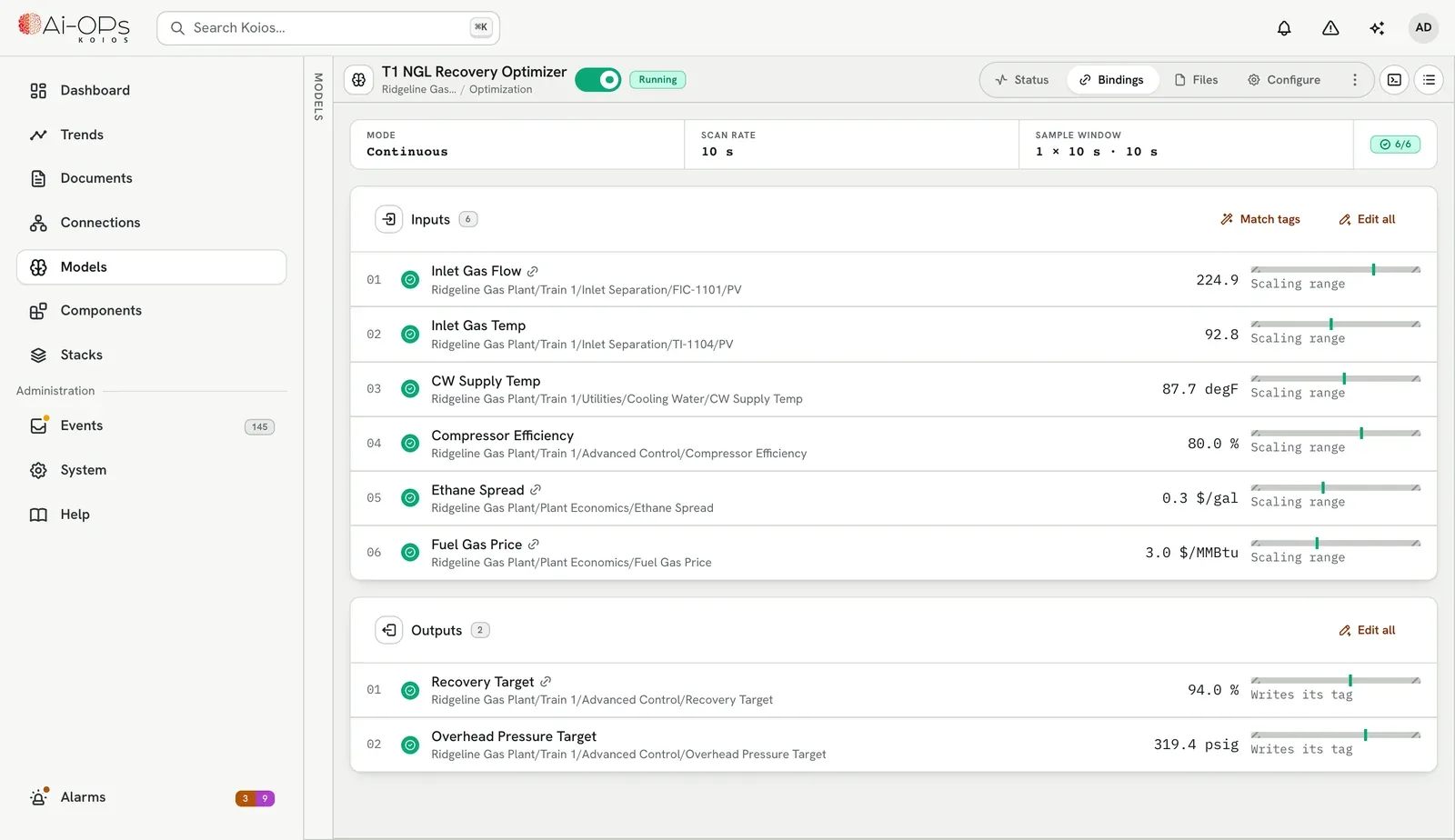Click the Recovery Target range indicator bar
This screenshot has width=1455, height=840.
(x=1335, y=681)
